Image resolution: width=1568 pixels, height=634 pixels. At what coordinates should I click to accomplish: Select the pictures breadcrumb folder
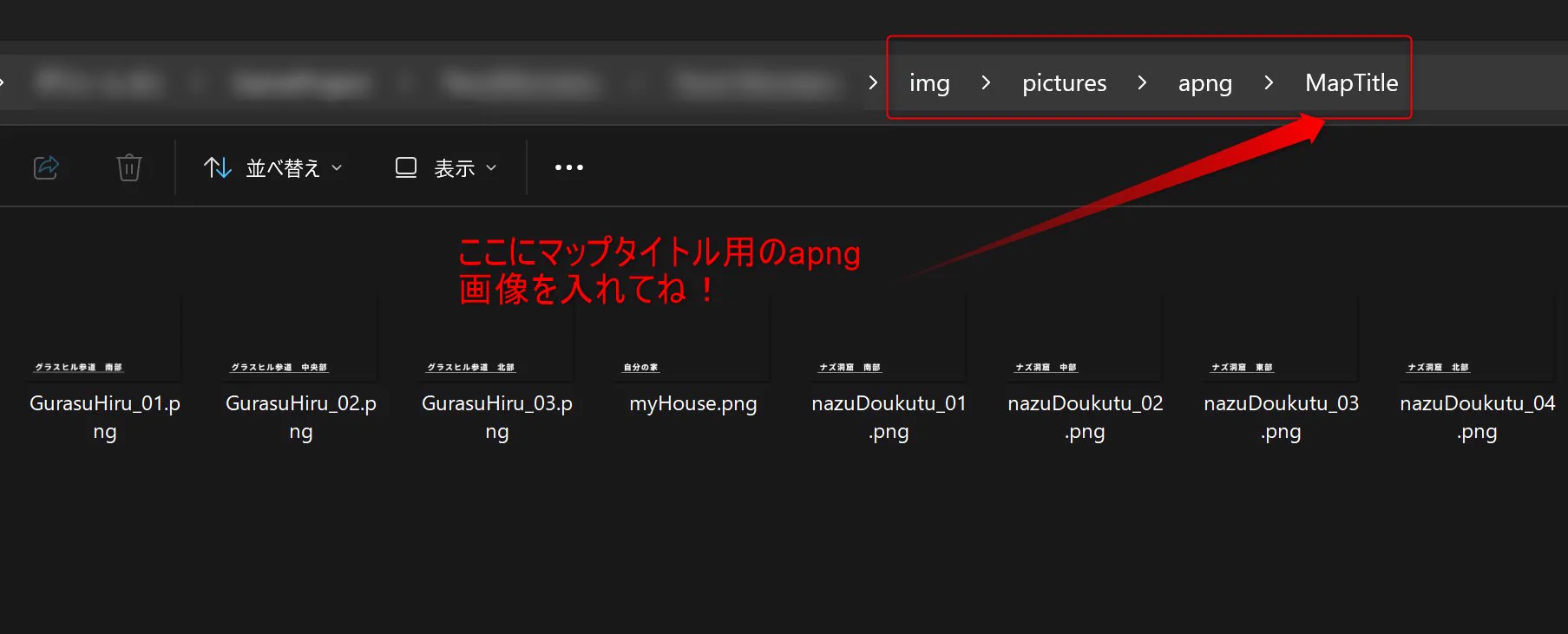(x=1064, y=83)
